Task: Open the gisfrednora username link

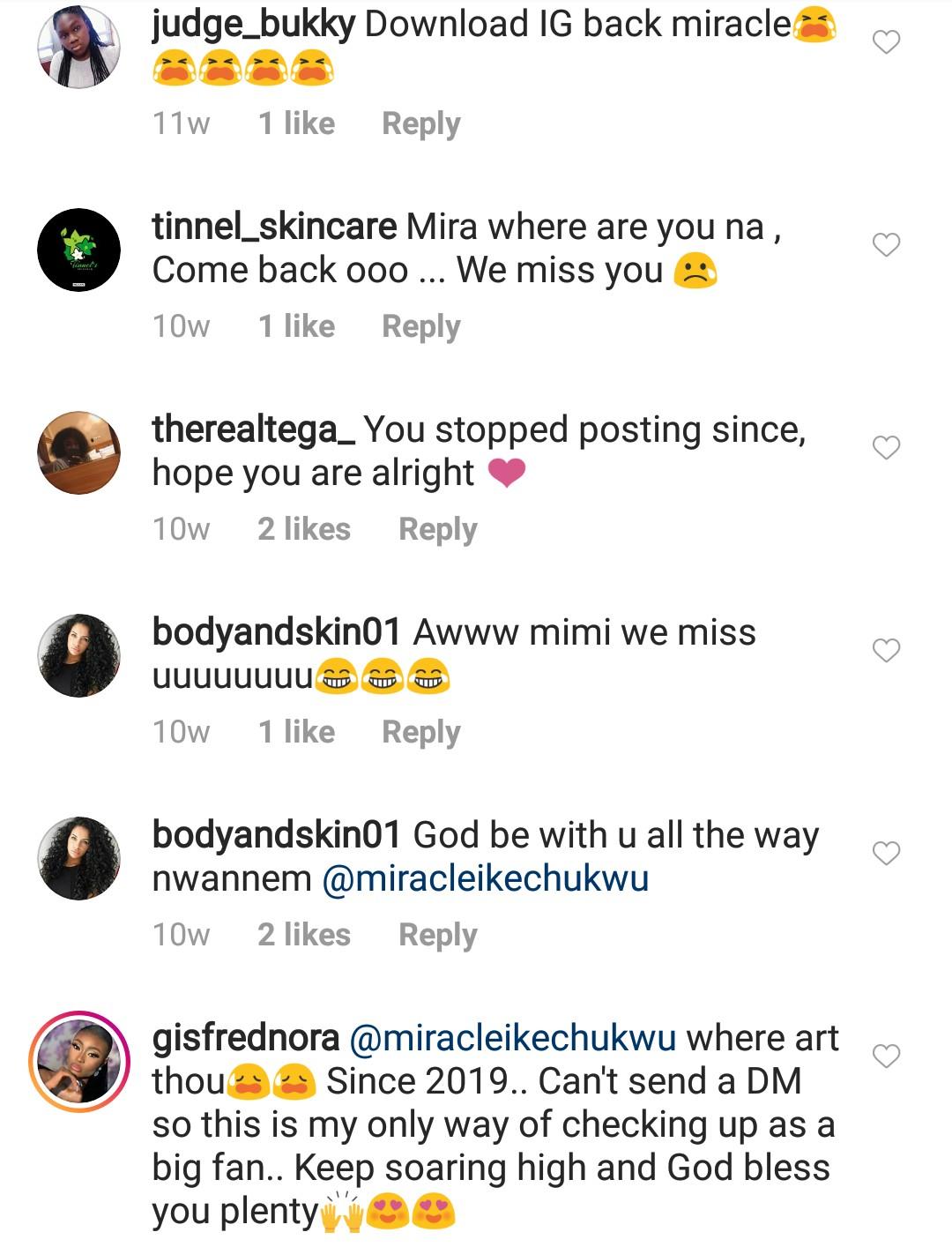Action: [246, 1038]
